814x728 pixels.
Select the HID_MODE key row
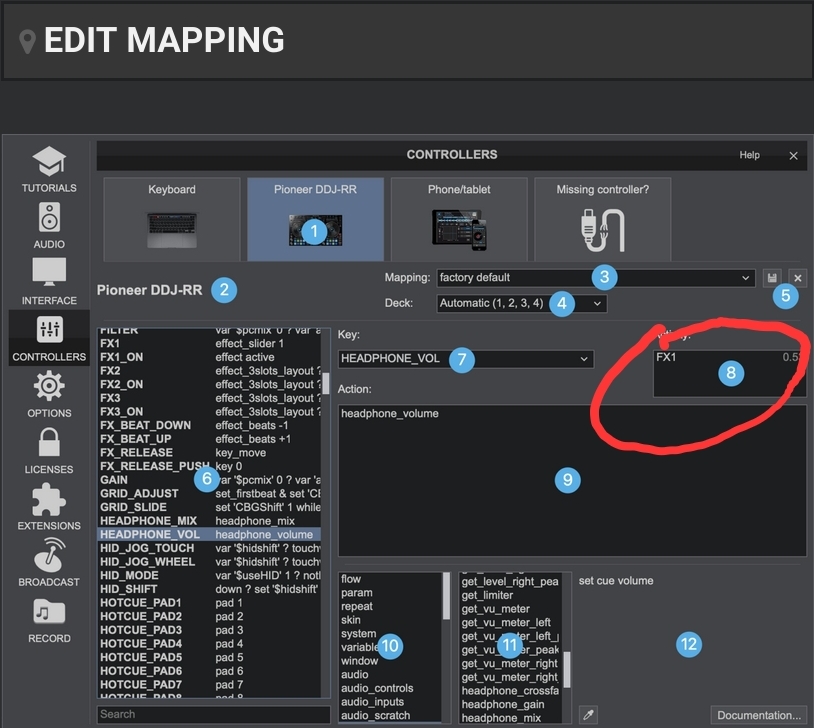209,575
